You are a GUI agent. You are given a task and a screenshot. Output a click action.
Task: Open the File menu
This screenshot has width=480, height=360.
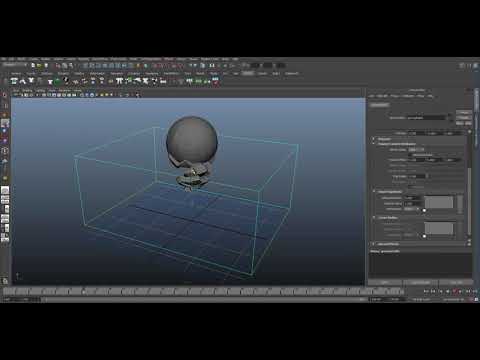(4, 59)
